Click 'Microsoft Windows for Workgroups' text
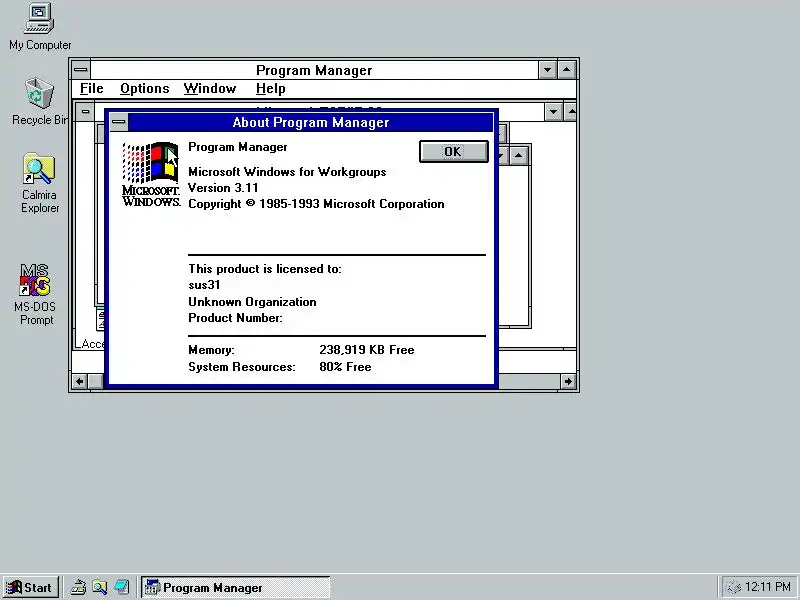 click(287, 172)
